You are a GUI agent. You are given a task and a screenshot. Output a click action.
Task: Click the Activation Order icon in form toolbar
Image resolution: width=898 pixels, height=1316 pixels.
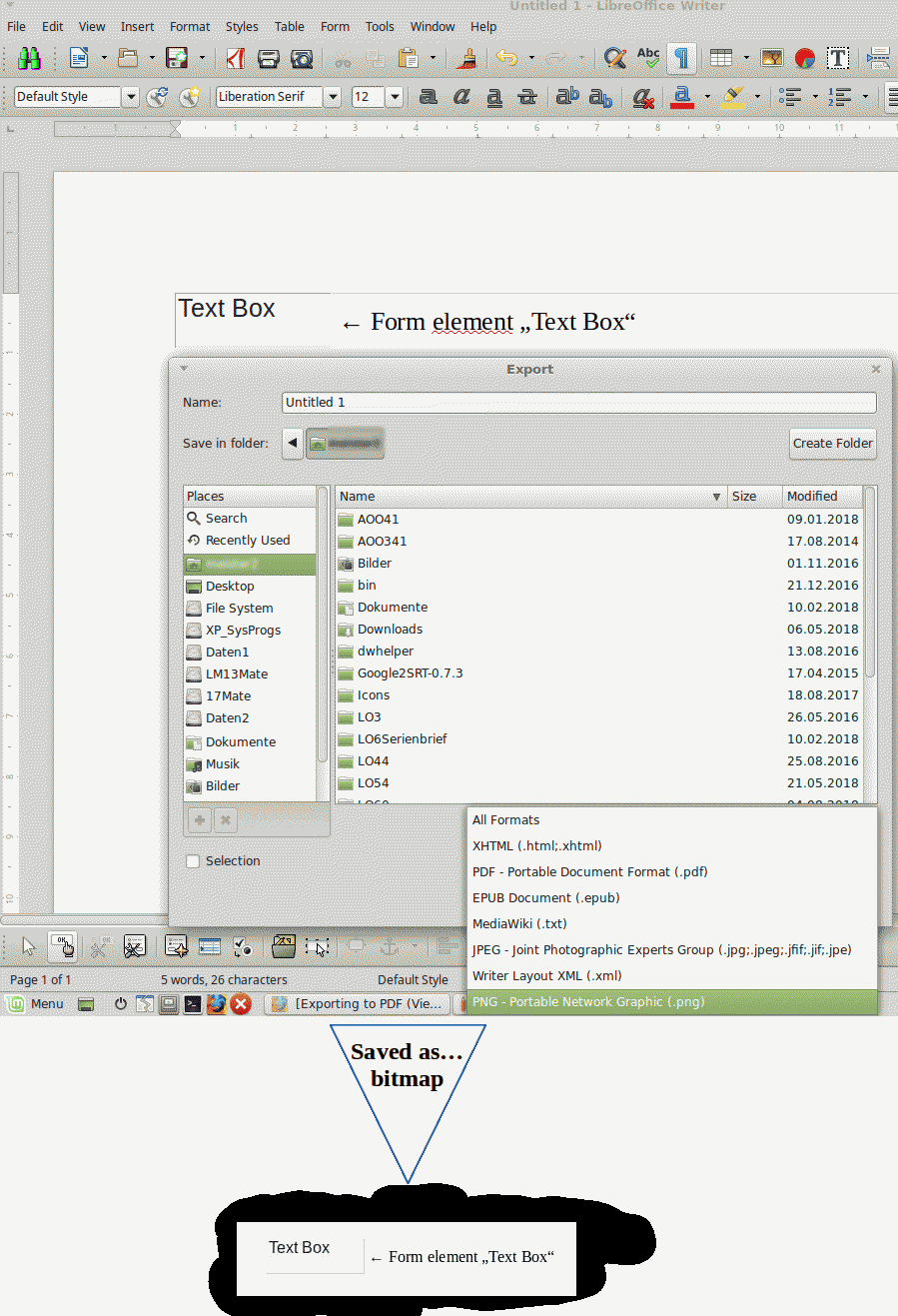(x=242, y=945)
